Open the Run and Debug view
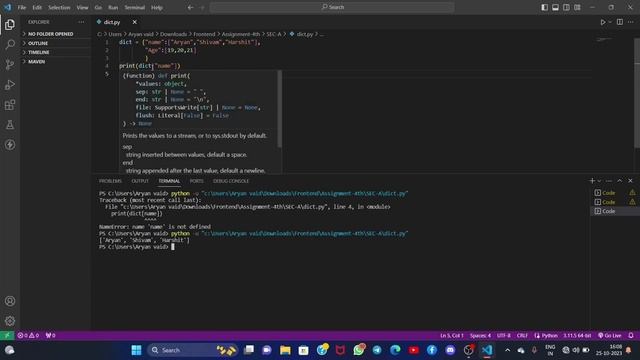This screenshot has width=640, height=360. click(10, 84)
